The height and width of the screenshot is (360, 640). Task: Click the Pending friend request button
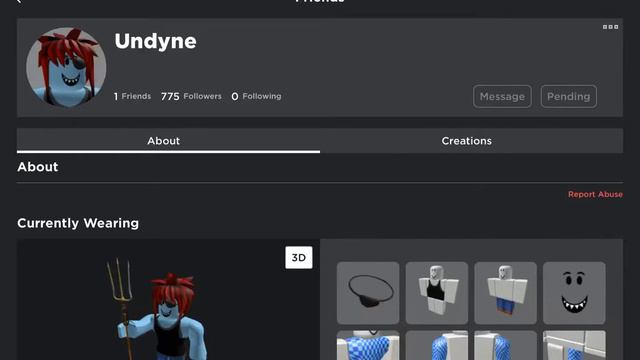(x=569, y=96)
